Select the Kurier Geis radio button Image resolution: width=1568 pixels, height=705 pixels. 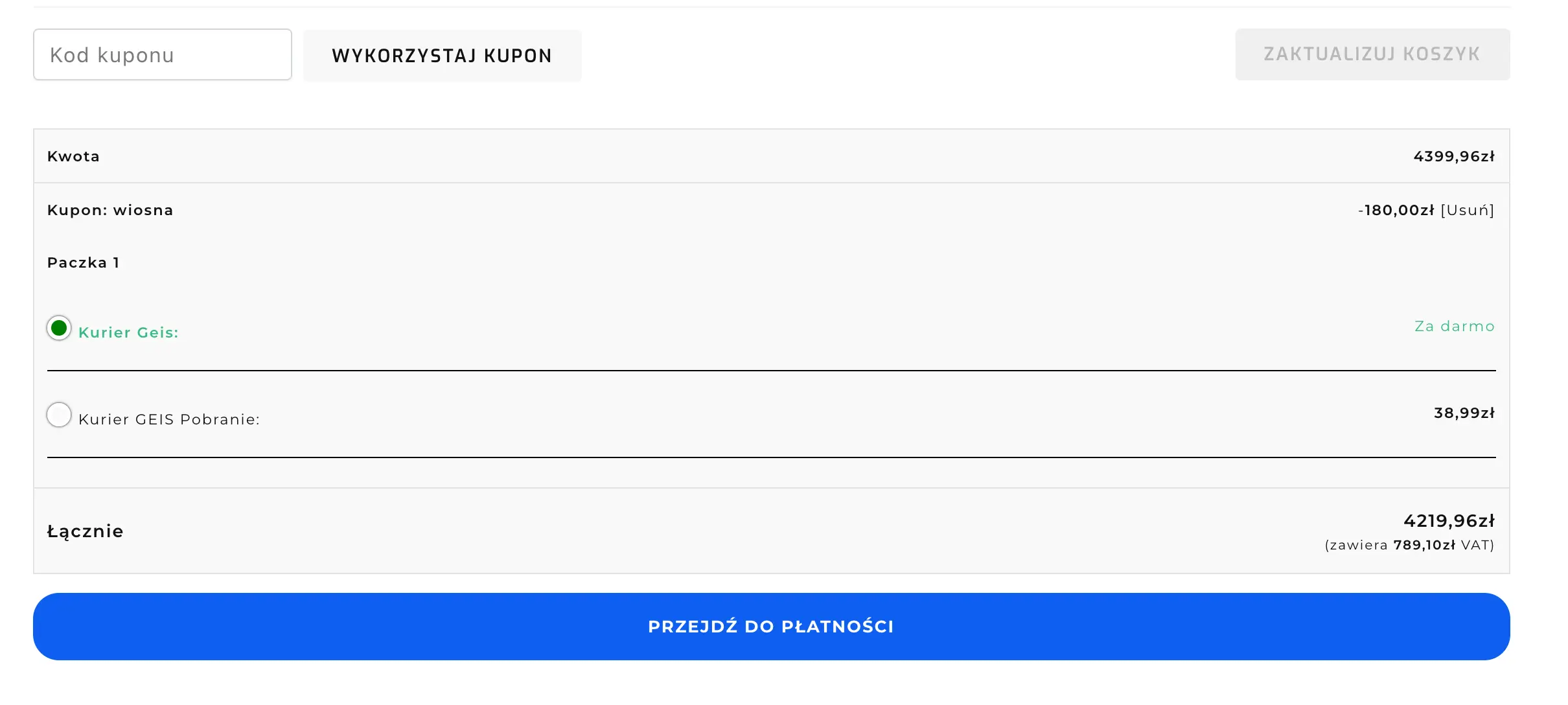click(x=59, y=328)
